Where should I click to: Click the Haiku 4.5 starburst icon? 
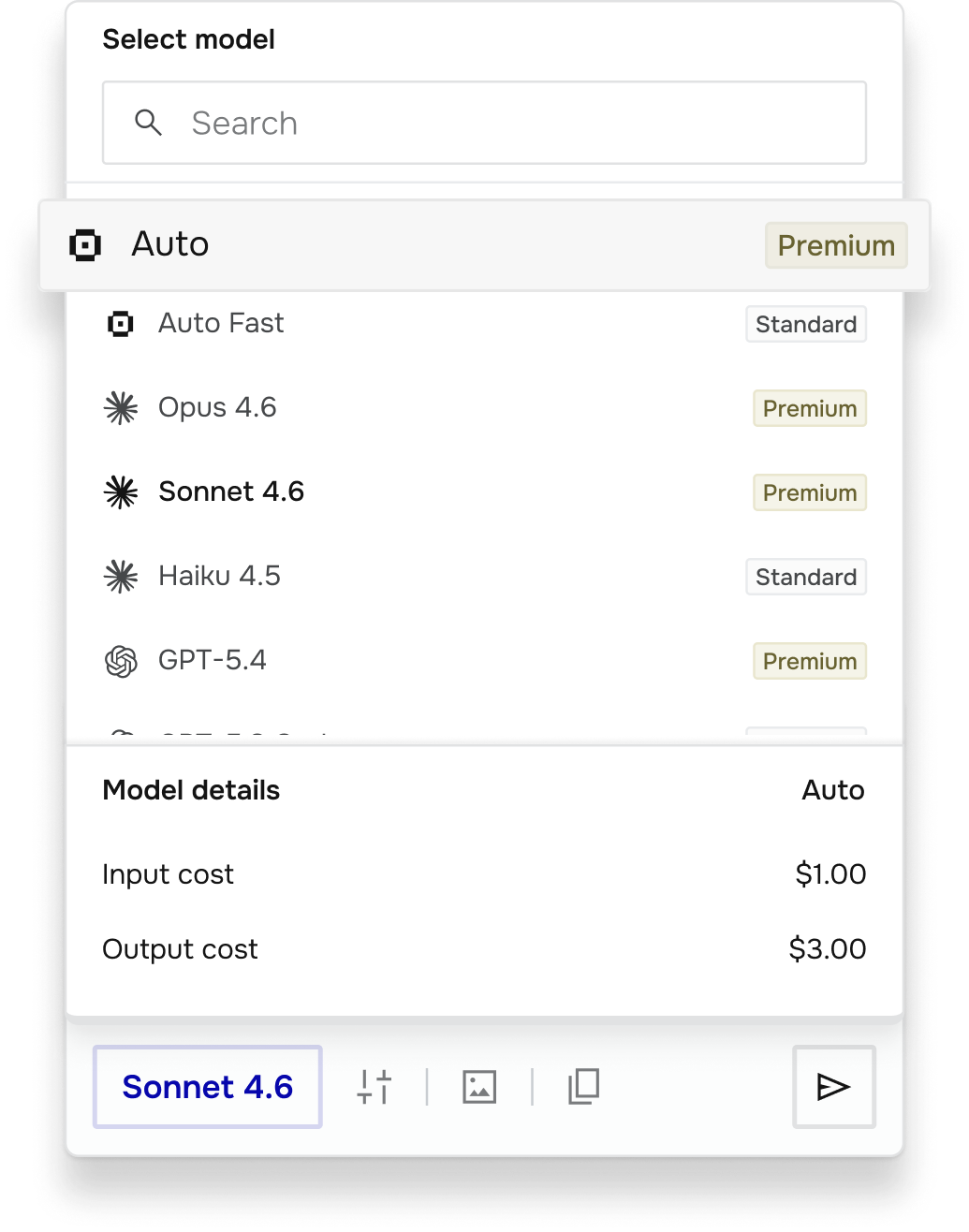click(121, 577)
